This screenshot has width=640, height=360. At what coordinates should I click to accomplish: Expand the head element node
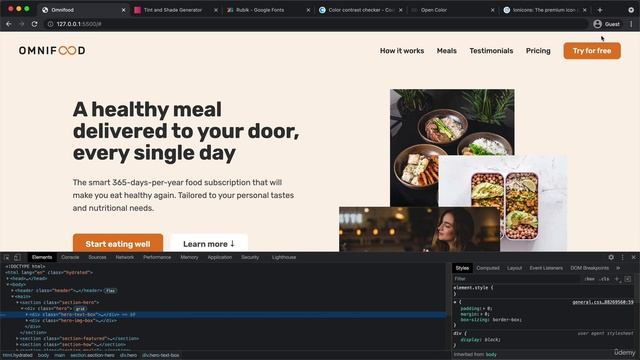7,278
